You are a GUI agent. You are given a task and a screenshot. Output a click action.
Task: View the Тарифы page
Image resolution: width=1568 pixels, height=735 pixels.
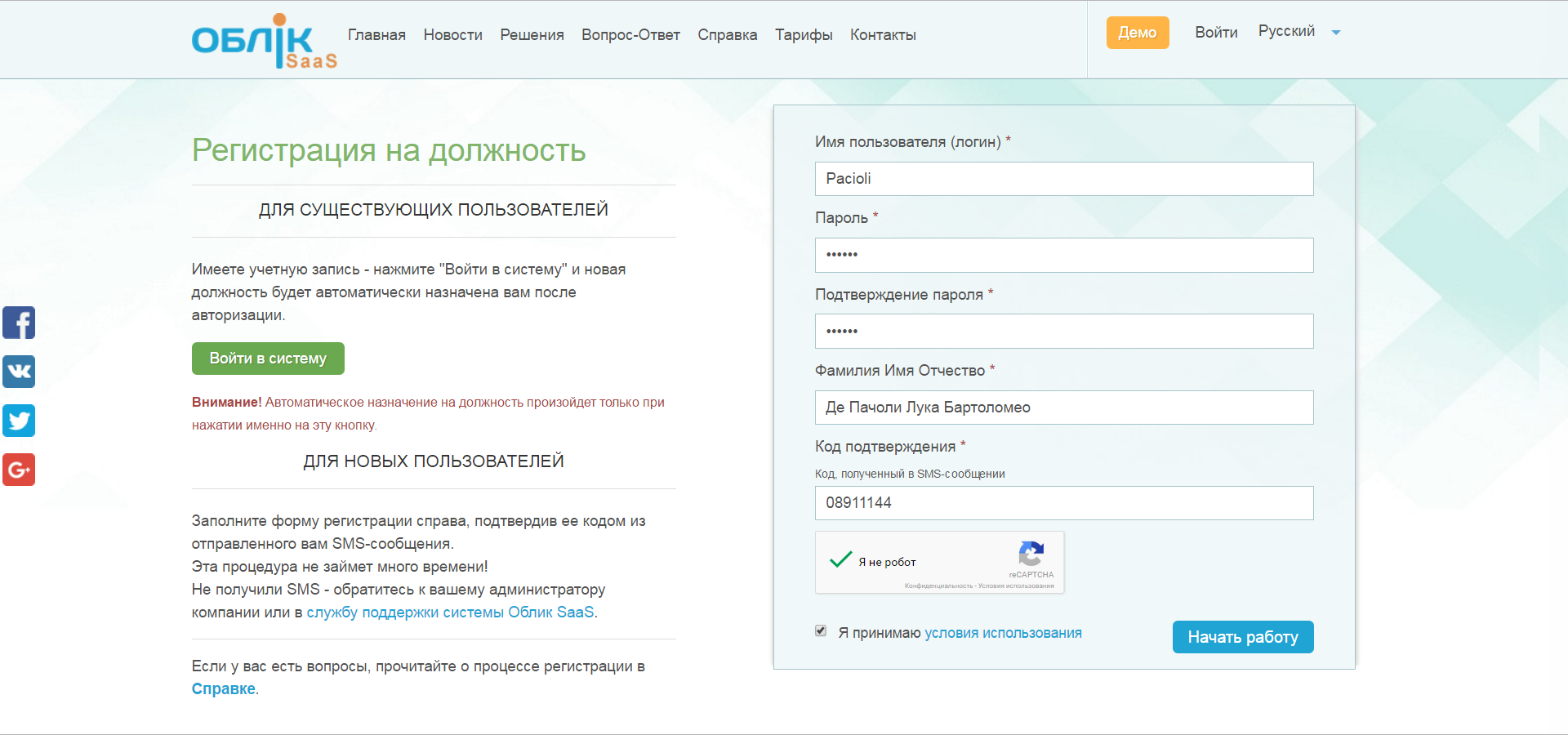click(804, 35)
